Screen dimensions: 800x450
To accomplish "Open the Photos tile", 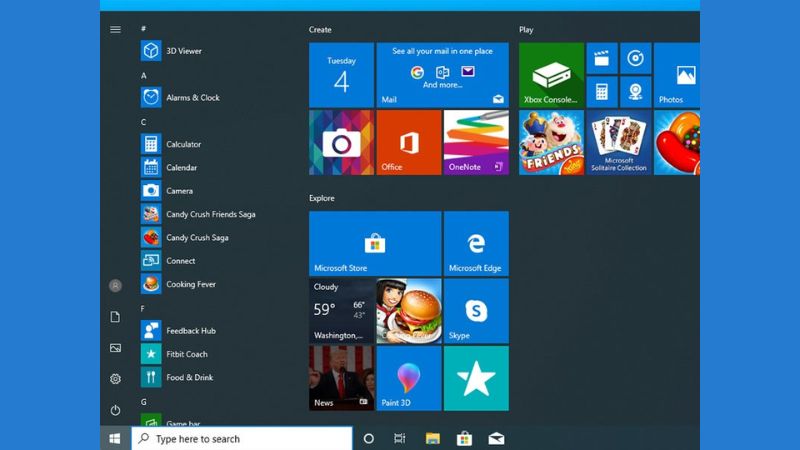I will coord(677,75).
